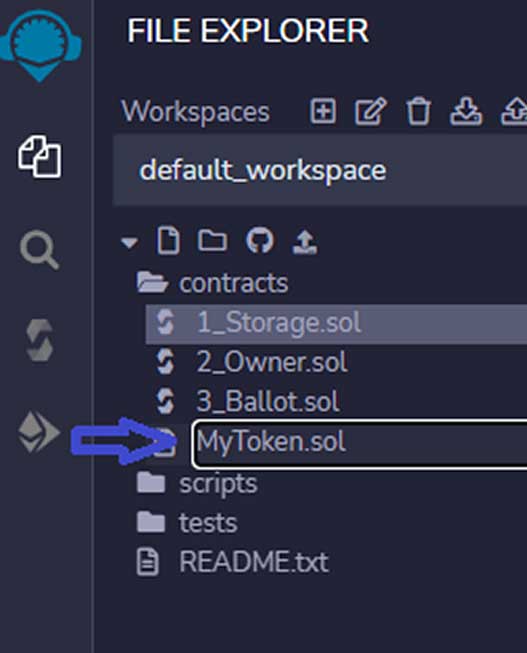The width and height of the screenshot is (527, 653).
Task: Open the File Explorer sidebar icon
Action: tap(40, 156)
